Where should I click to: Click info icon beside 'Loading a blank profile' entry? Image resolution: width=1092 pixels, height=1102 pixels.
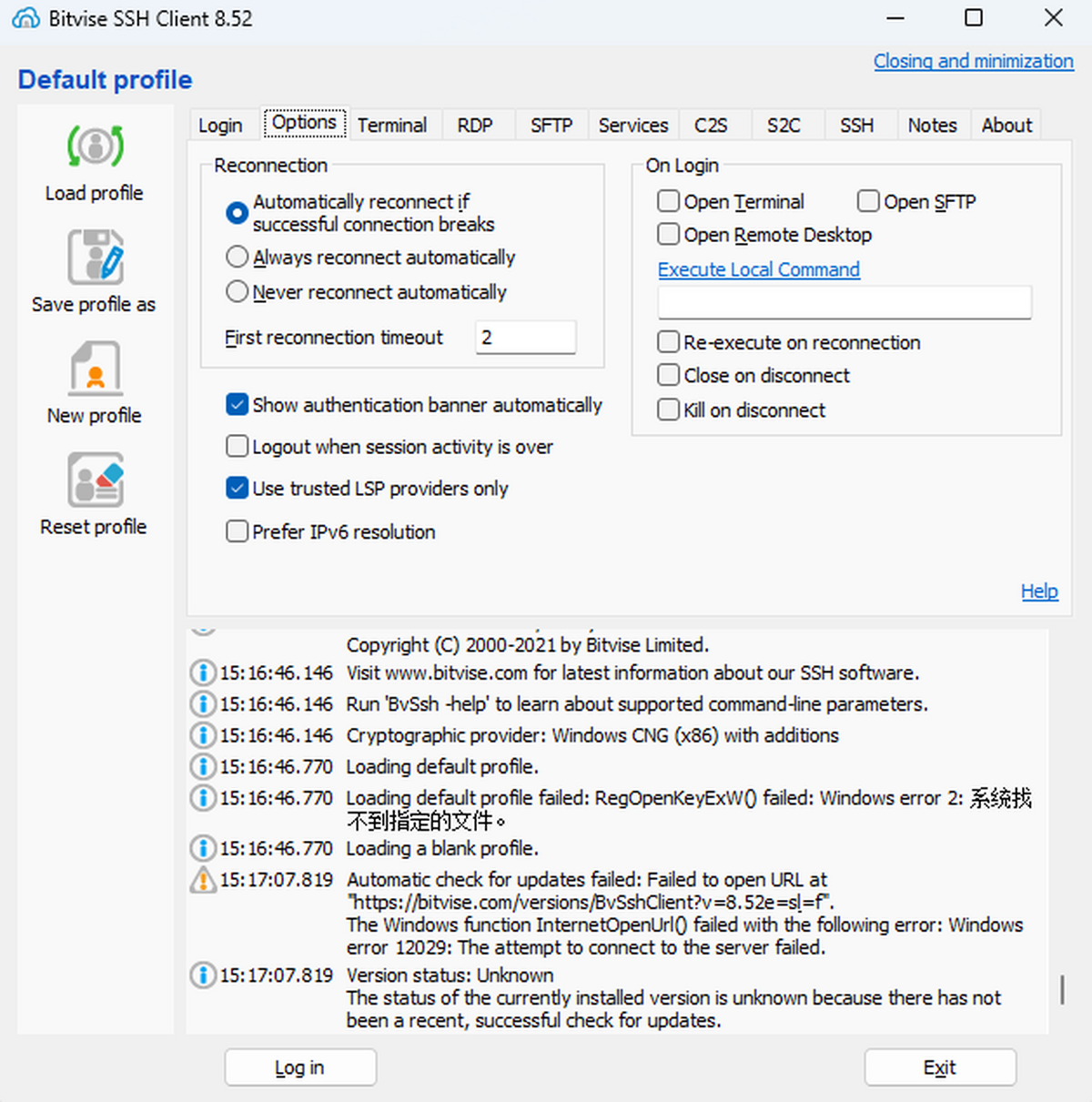(x=202, y=848)
